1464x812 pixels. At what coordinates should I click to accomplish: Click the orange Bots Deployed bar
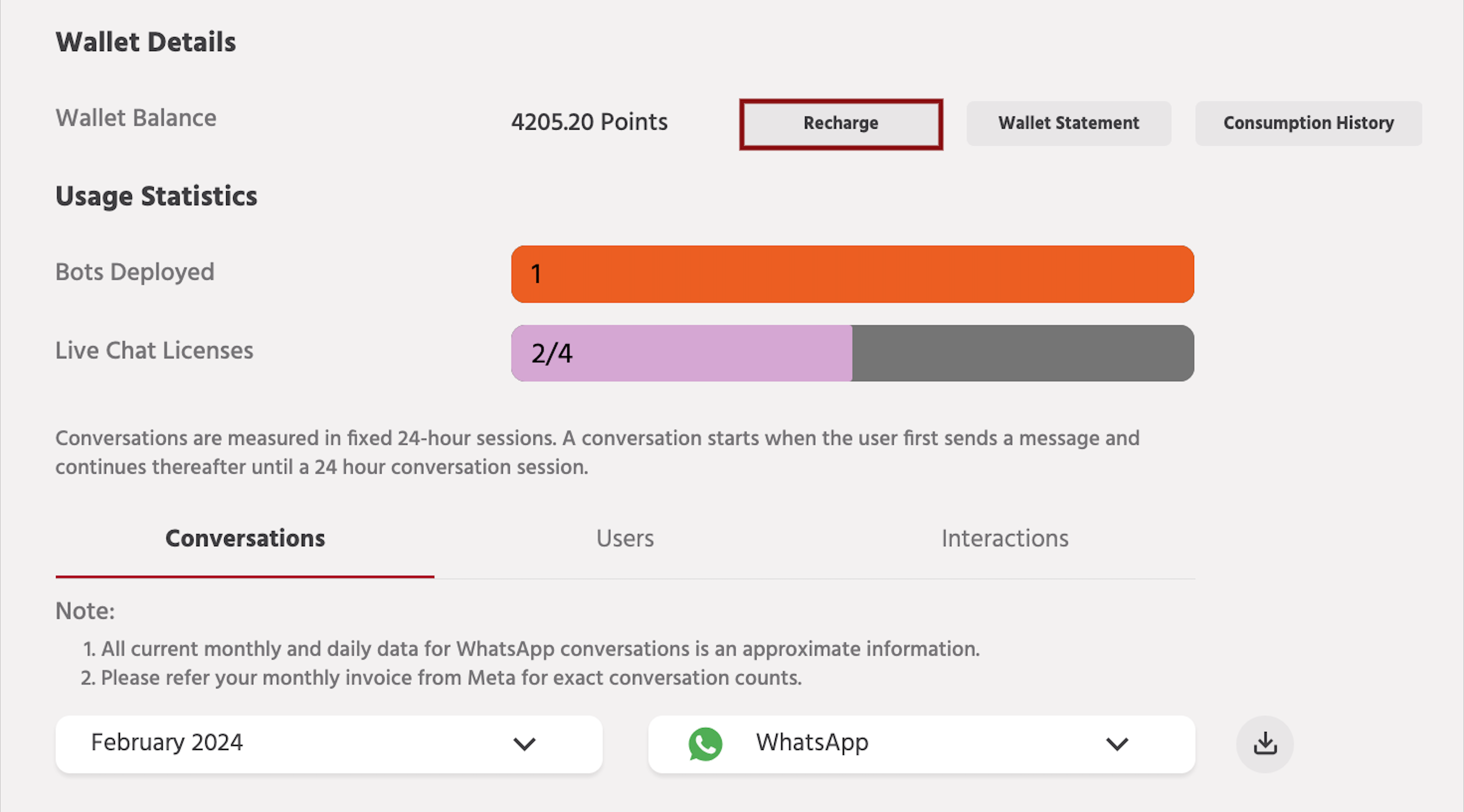(x=852, y=274)
